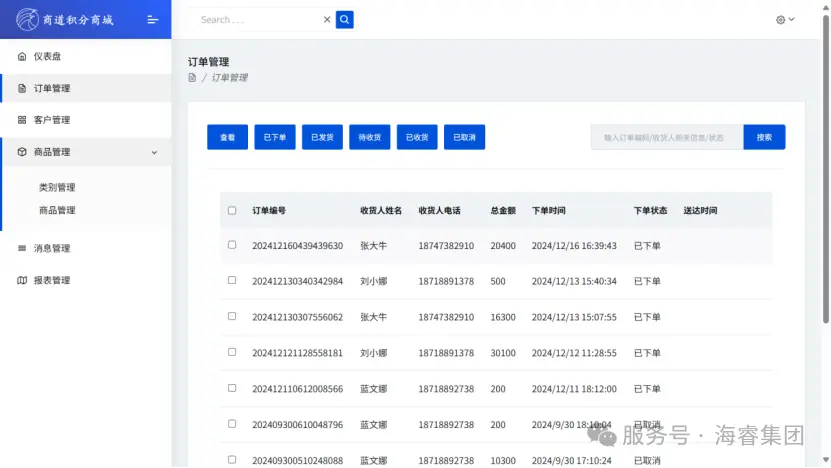Toggle the select-all checkbox in table header

pyautogui.click(x=232, y=211)
